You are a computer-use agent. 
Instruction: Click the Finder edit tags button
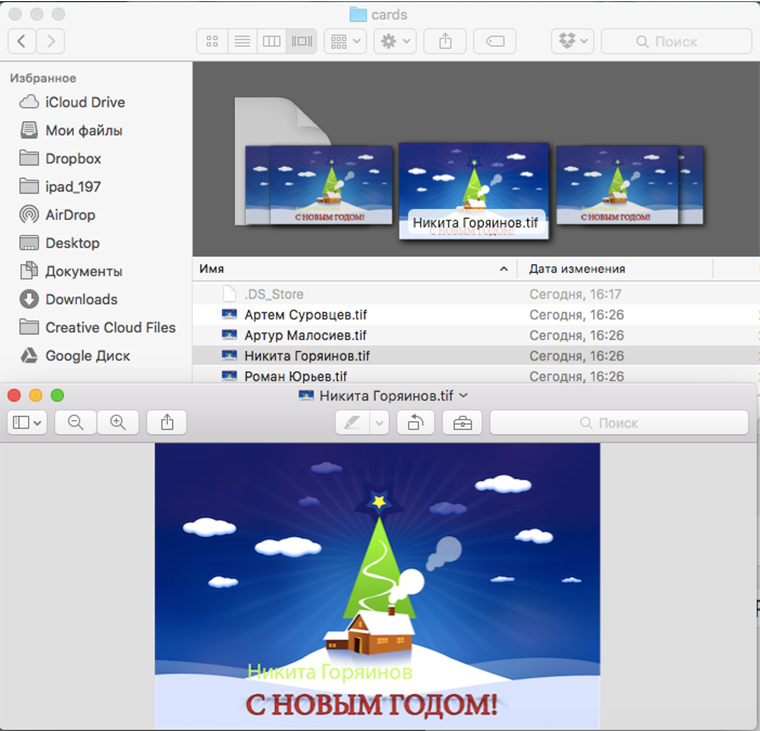pyautogui.click(x=494, y=41)
